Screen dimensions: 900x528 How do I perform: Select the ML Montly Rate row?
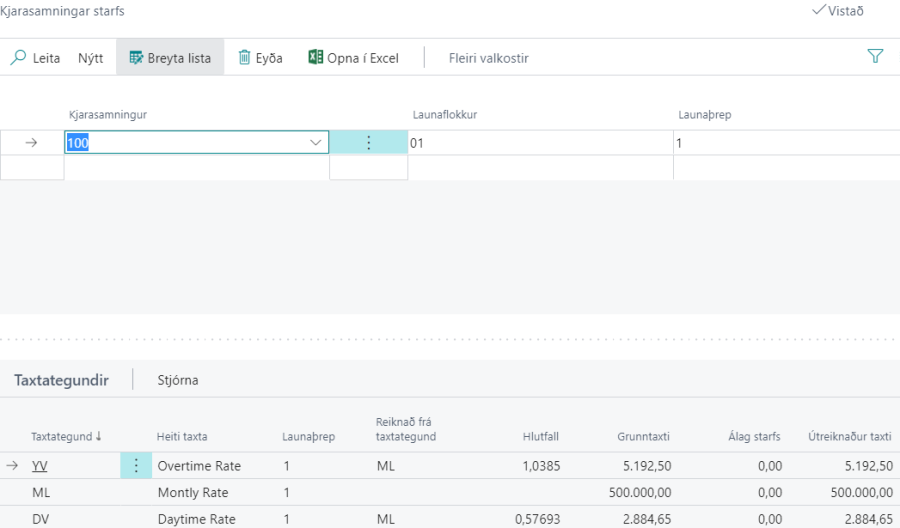point(200,492)
